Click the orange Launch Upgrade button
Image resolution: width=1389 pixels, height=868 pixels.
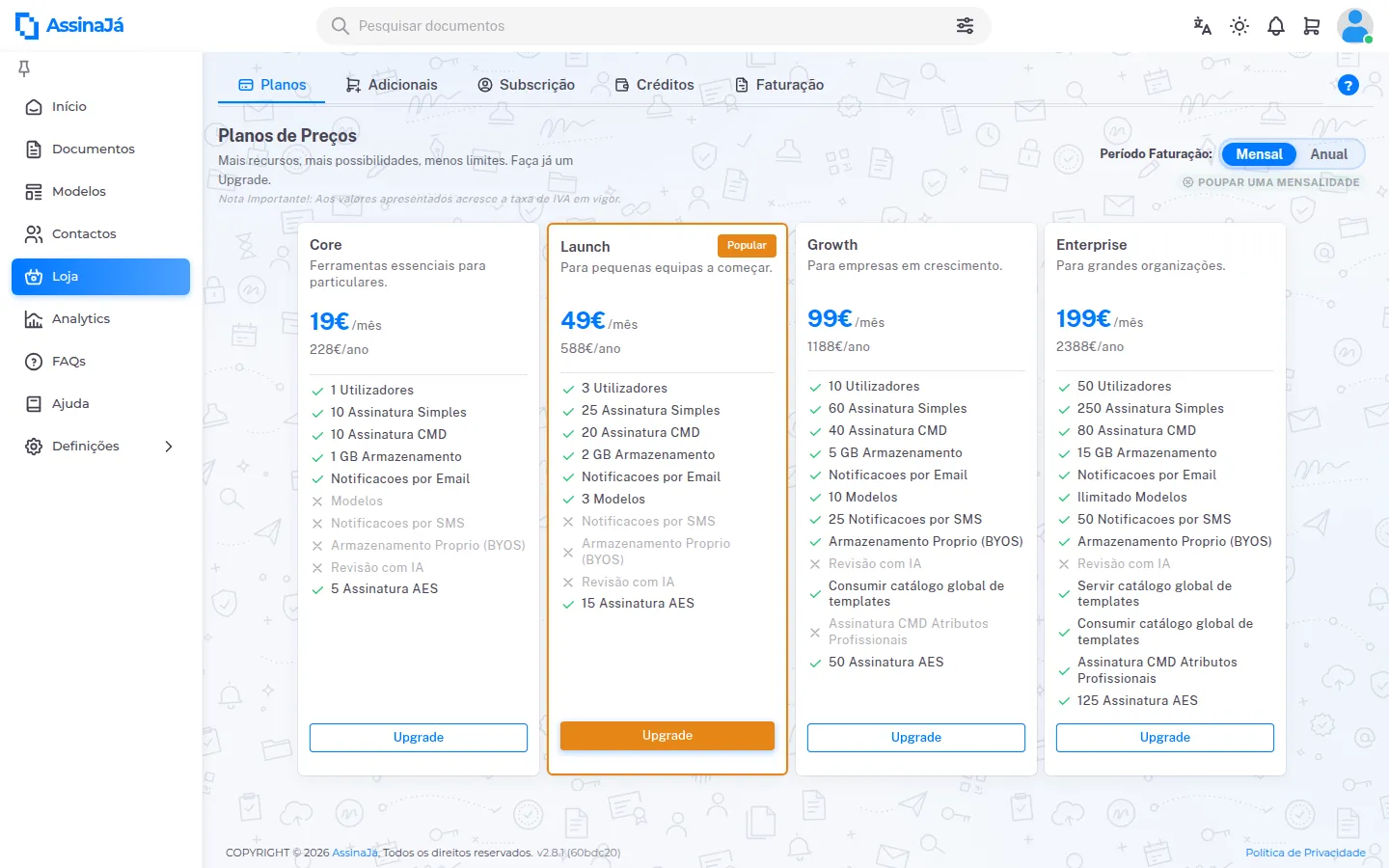pyautogui.click(x=667, y=736)
